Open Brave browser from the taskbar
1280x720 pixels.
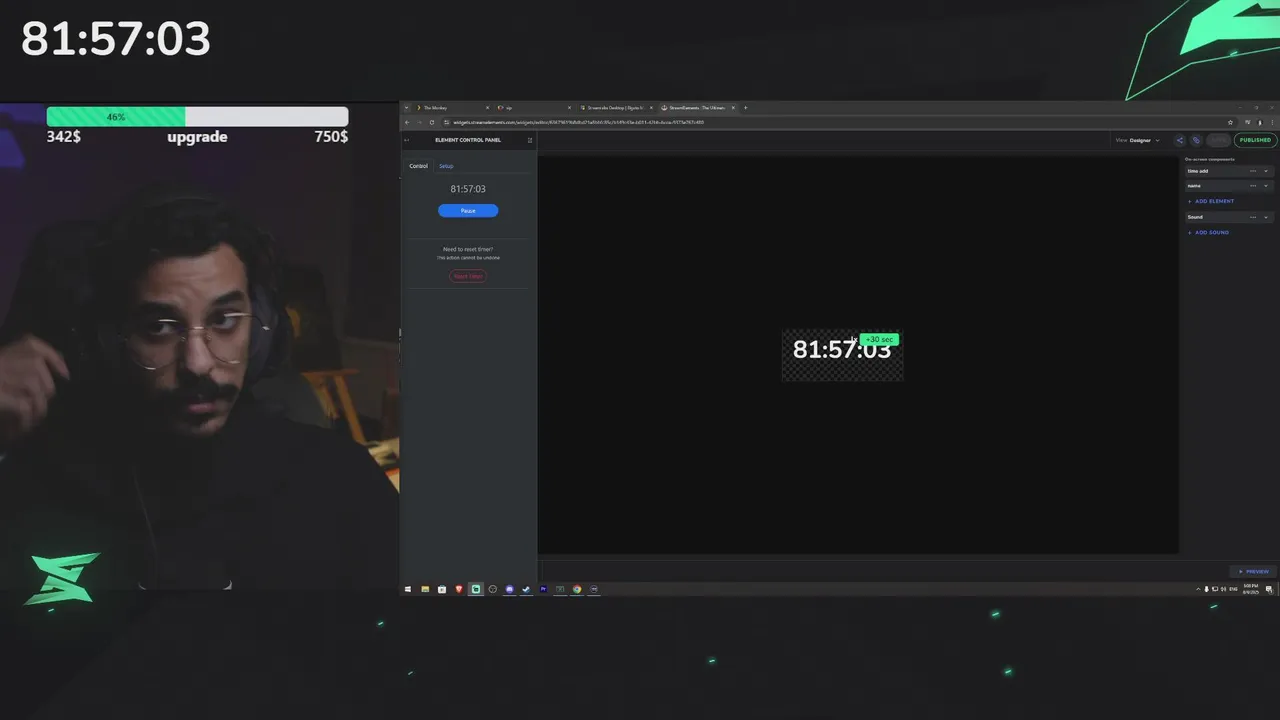point(459,589)
